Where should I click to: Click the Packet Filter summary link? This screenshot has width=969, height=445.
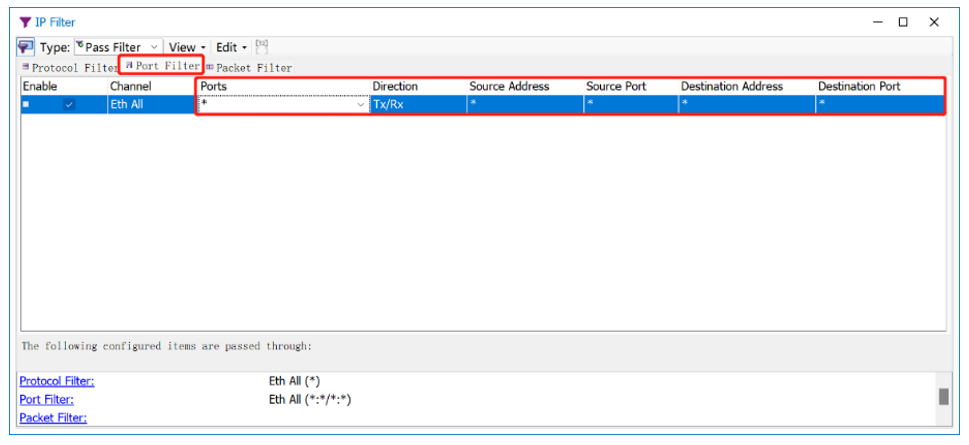[x=53, y=418]
